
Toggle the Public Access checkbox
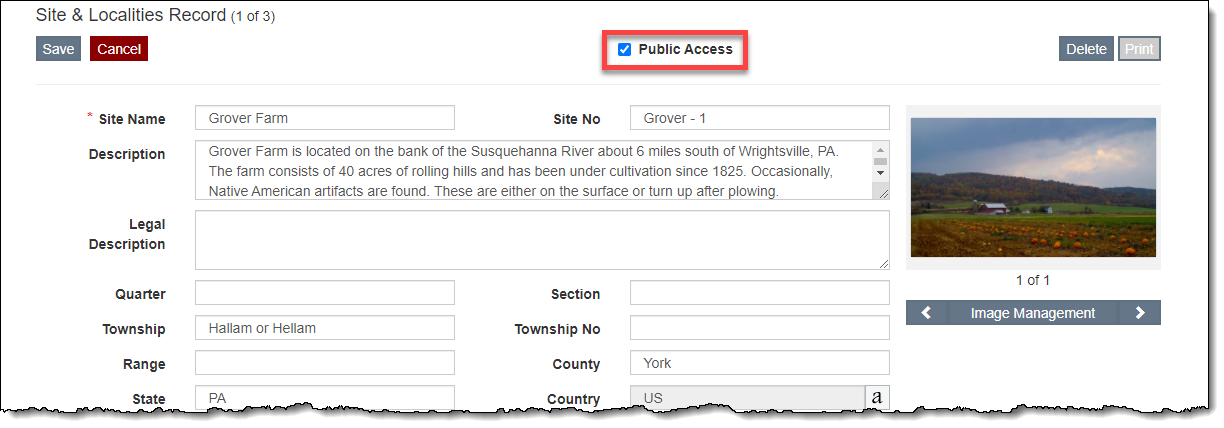coord(625,50)
